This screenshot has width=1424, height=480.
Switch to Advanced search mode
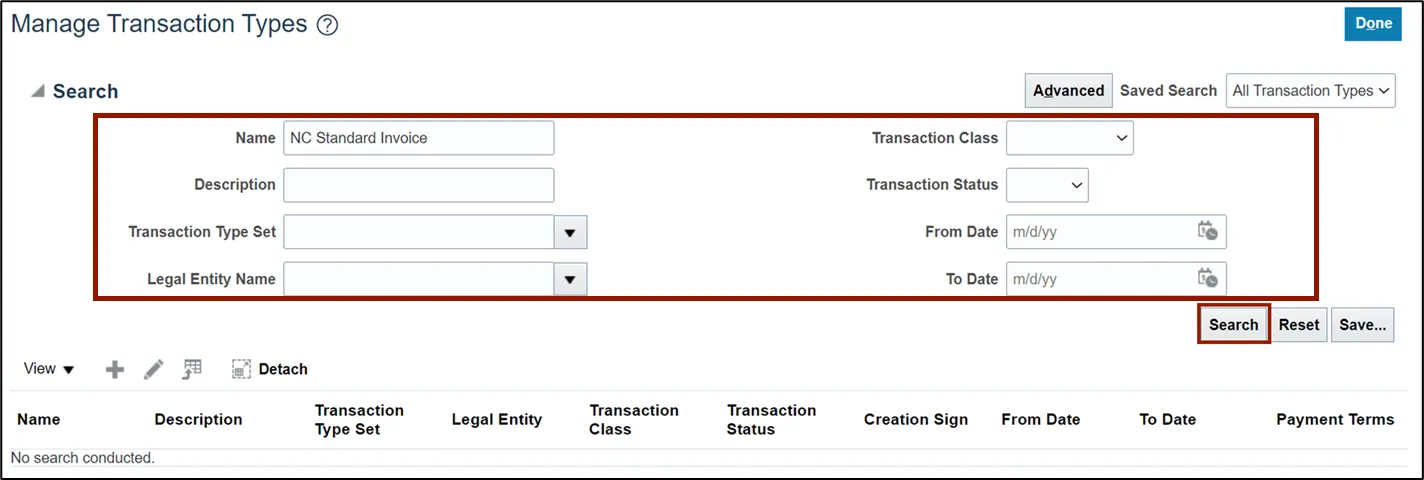[1068, 90]
